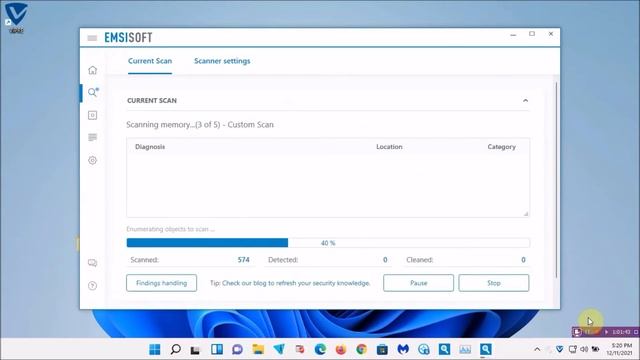Open the Windows Start menu
This screenshot has height=360, width=640.
coord(155,349)
